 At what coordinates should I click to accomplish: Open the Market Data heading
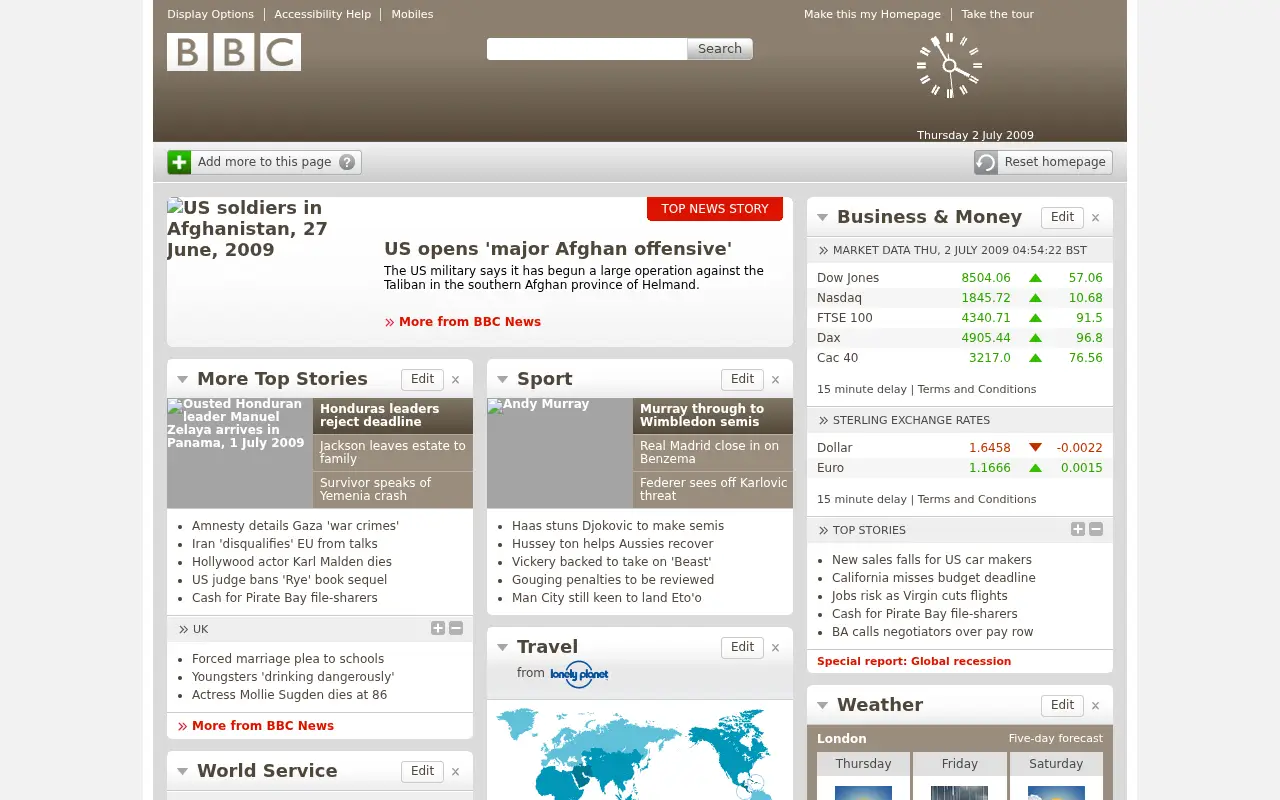[x=952, y=250]
